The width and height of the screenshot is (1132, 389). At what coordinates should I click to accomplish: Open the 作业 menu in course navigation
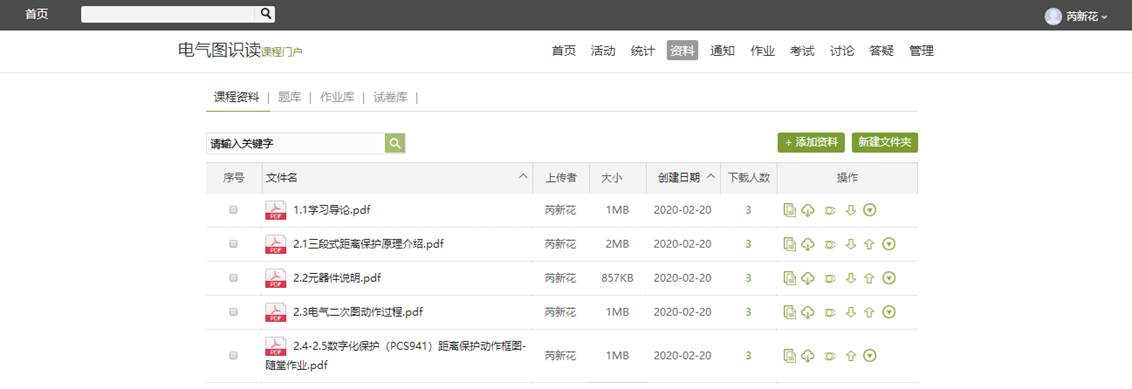pyautogui.click(x=762, y=51)
